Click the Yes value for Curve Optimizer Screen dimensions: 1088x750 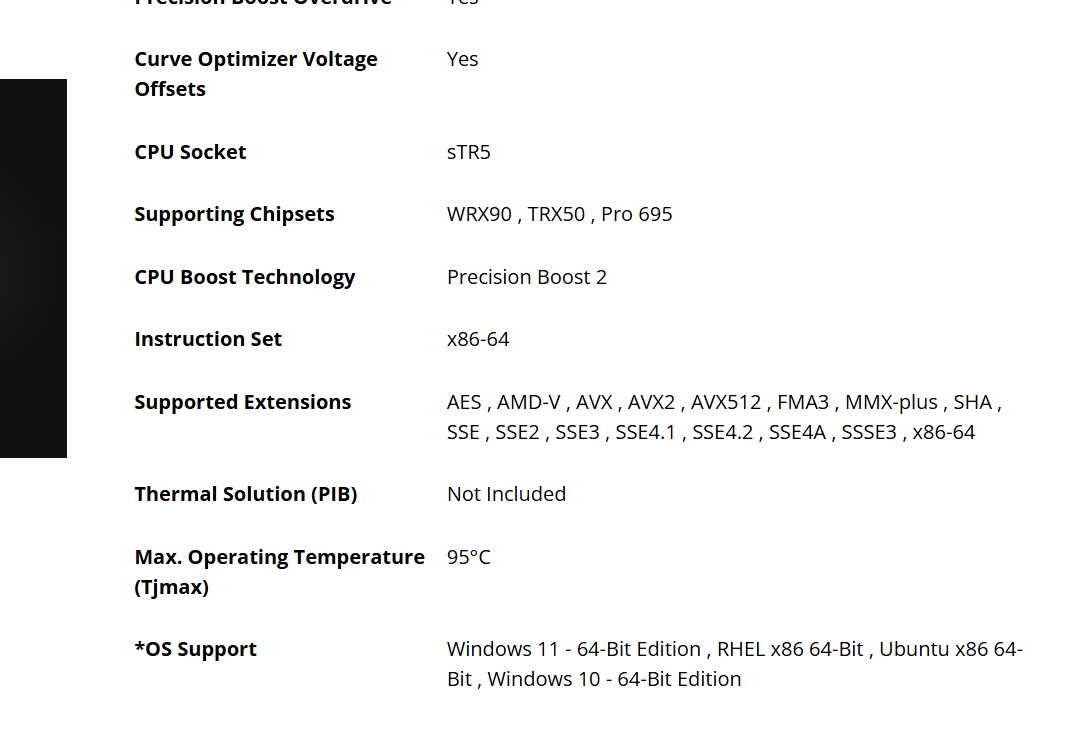[x=462, y=59]
